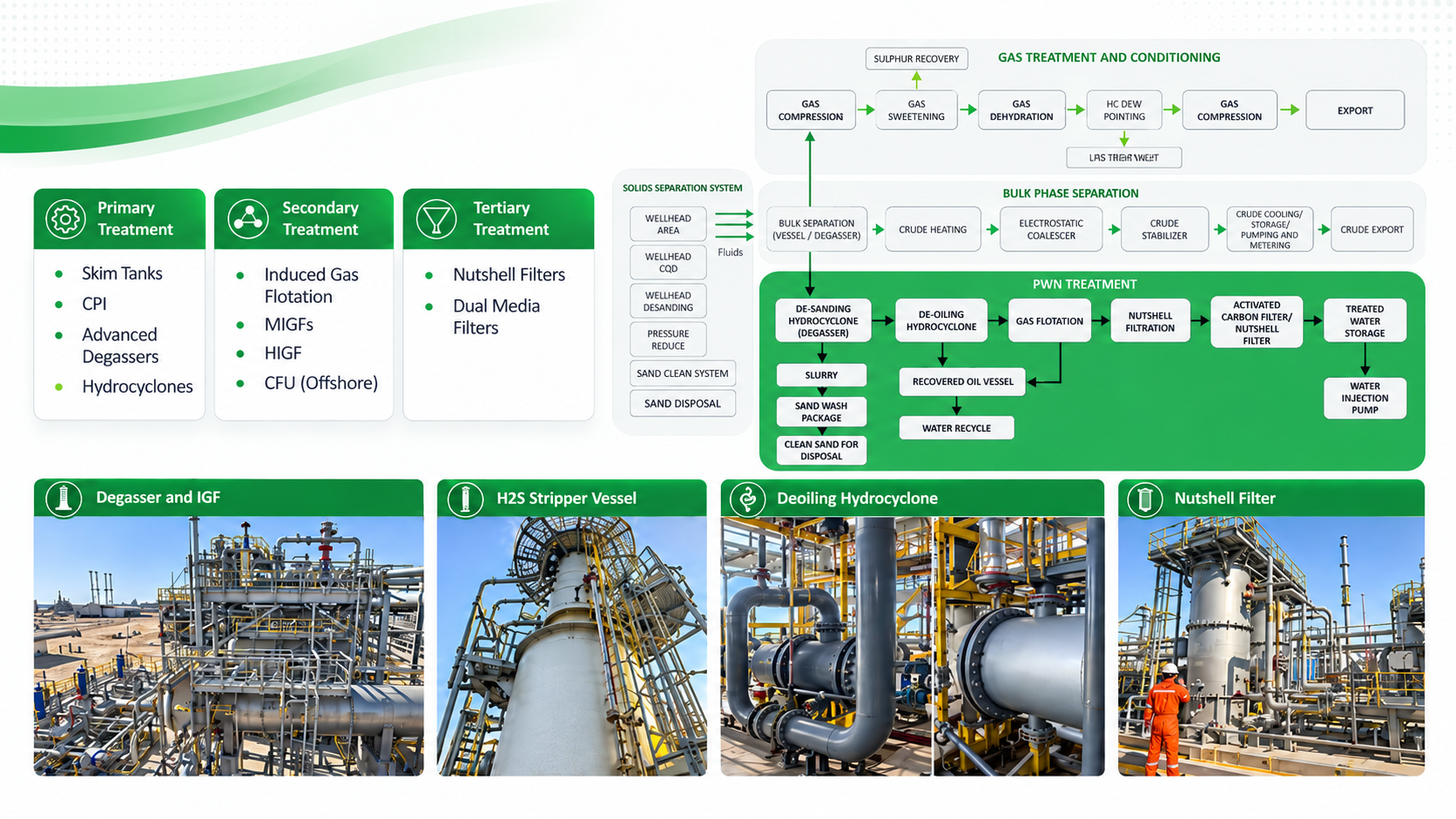Click the vessel icon beside H2S Stripper Vessel

465,500
